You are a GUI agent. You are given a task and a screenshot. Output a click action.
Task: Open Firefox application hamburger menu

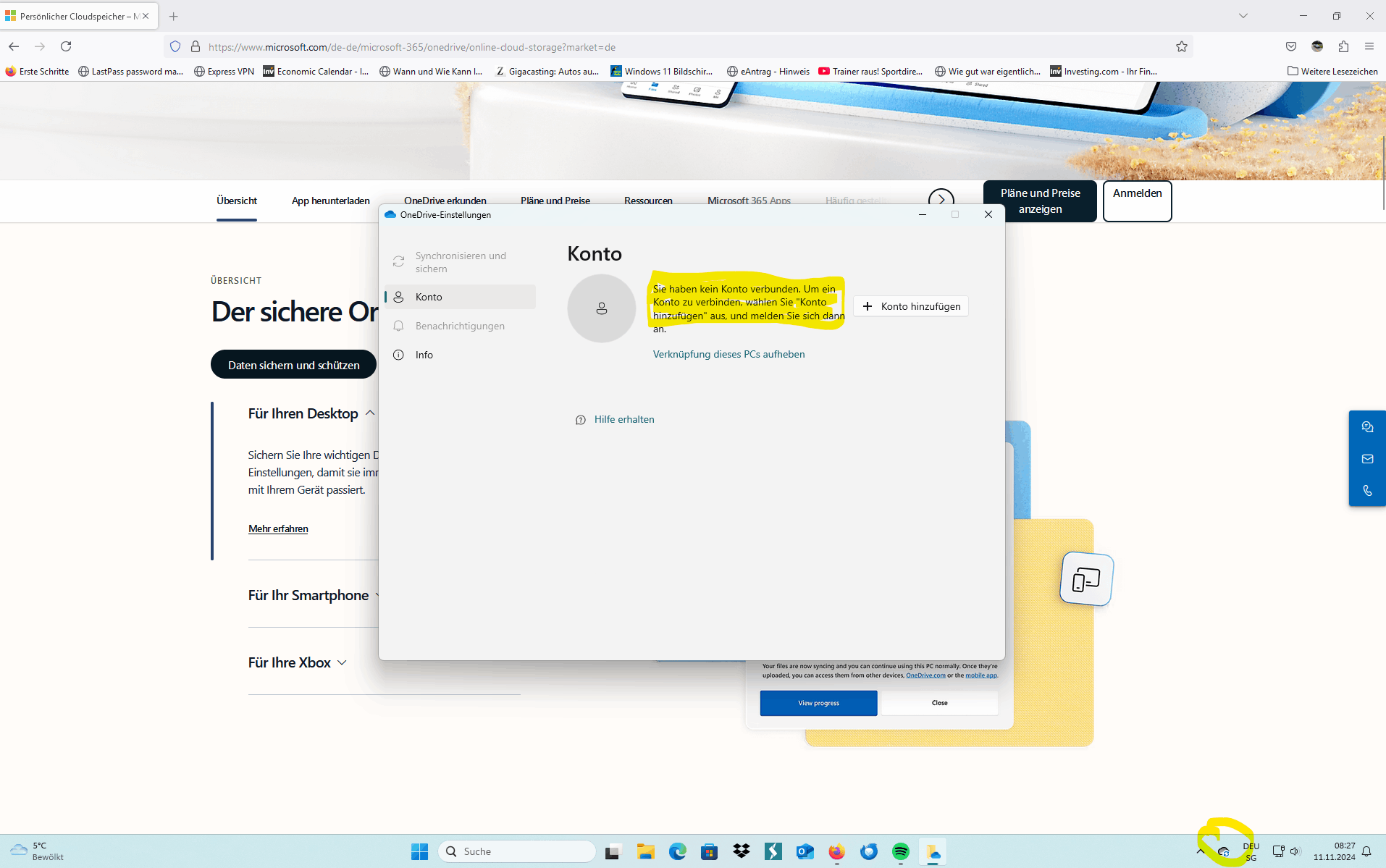tap(1369, 46)
